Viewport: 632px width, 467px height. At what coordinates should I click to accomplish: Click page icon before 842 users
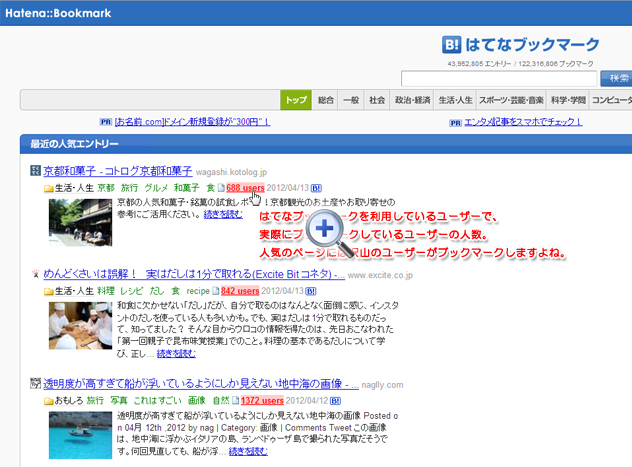(216, 291)
